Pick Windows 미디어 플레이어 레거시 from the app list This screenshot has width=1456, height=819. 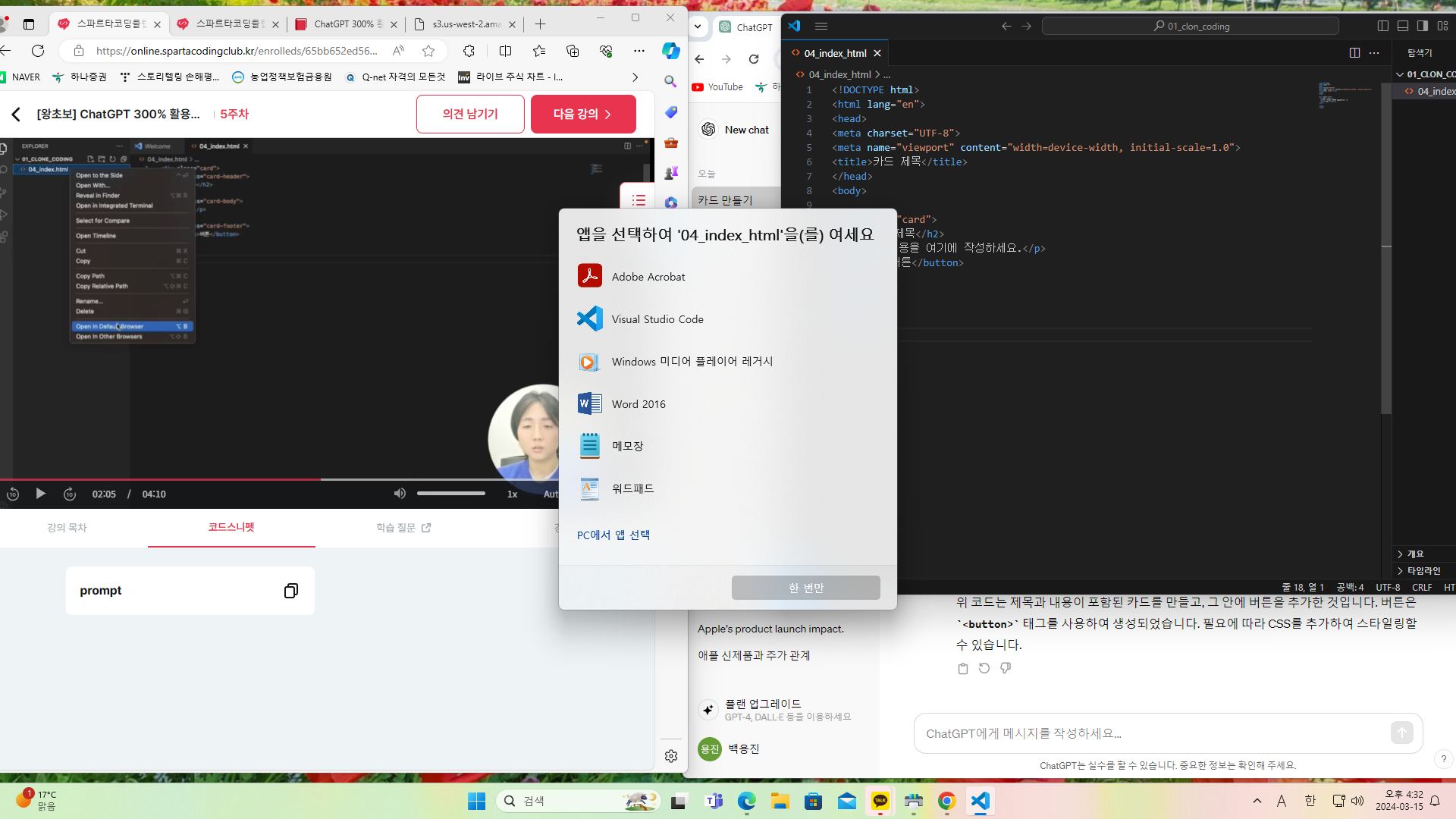point(727,362)
